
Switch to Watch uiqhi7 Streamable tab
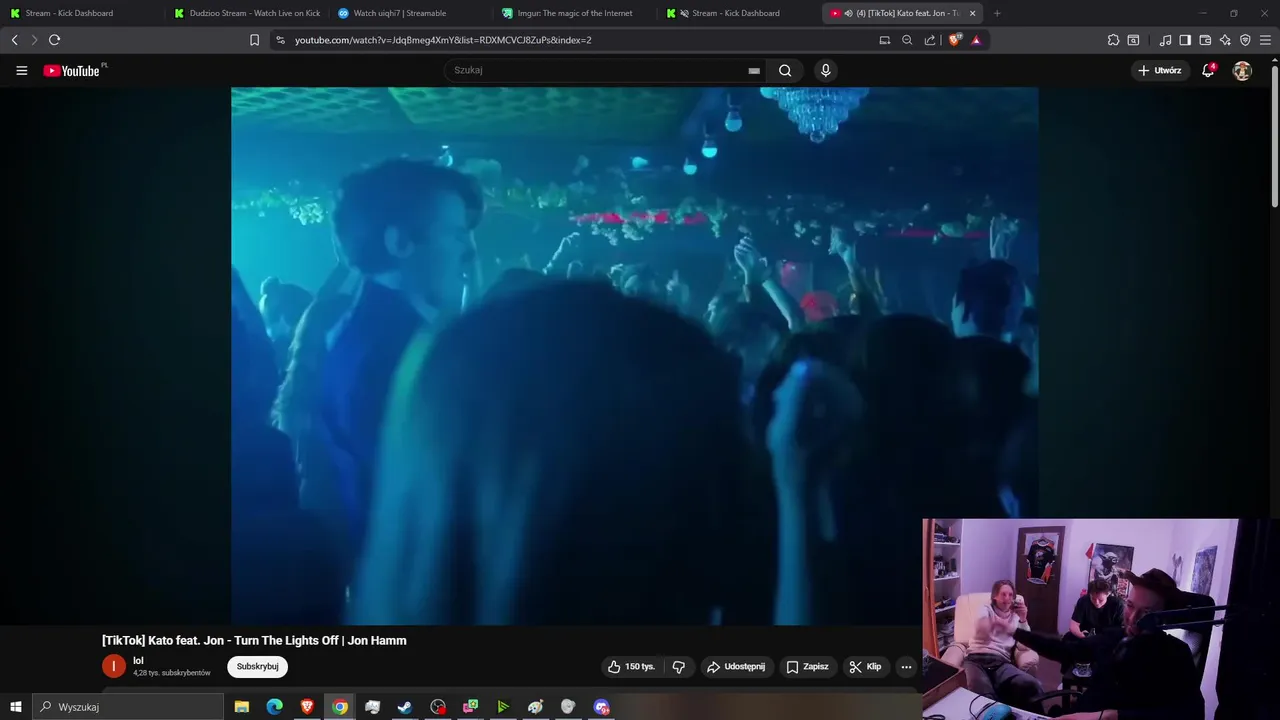pyautogui.click(x=410, y=13)
